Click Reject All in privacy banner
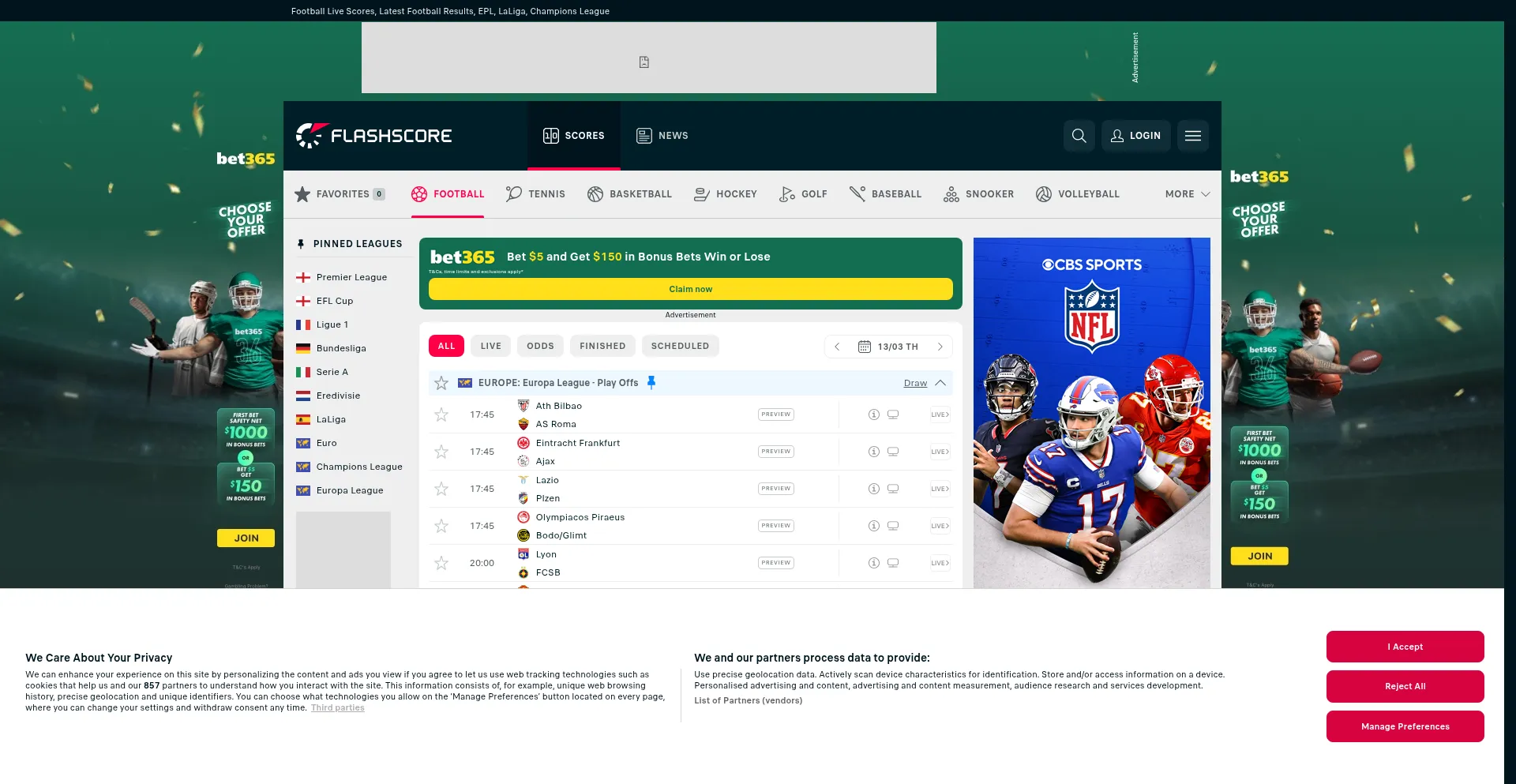The height and width of the screenshot is (784, 1516). [x=1405, y=686]
